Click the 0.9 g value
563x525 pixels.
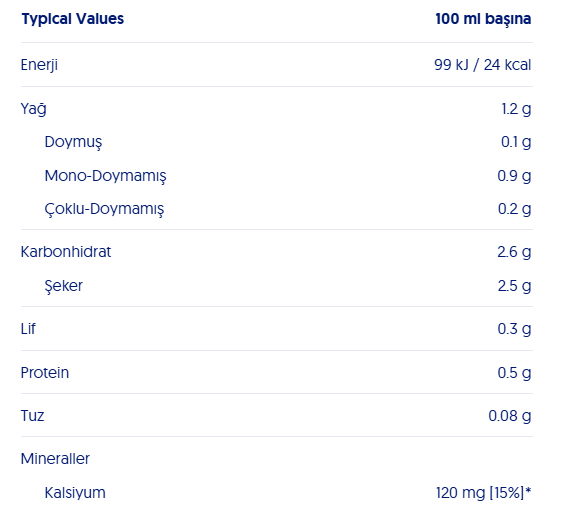tap(514, 176)
